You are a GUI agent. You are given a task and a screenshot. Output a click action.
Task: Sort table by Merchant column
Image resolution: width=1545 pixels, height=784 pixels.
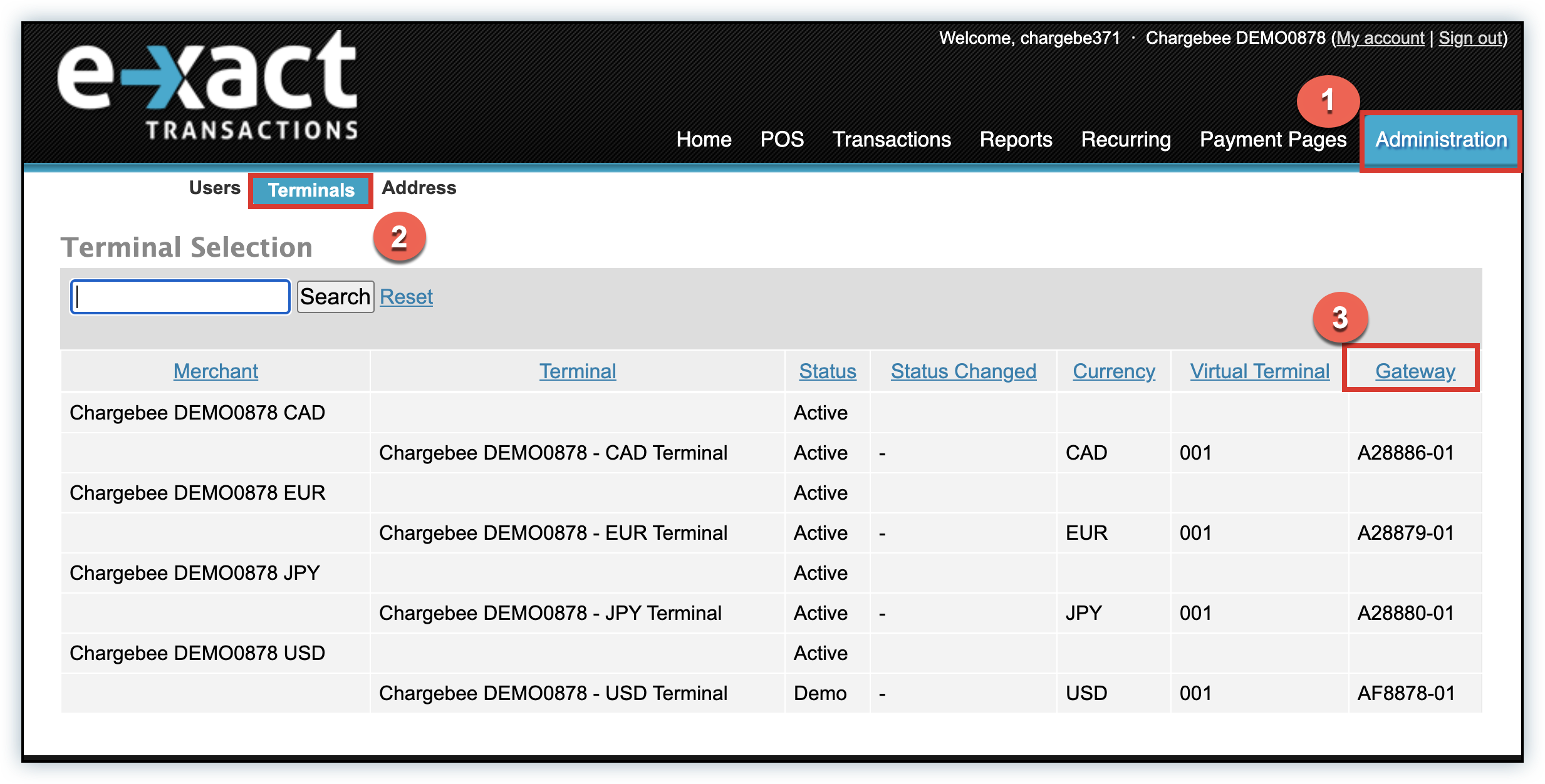tap(216, 371)
